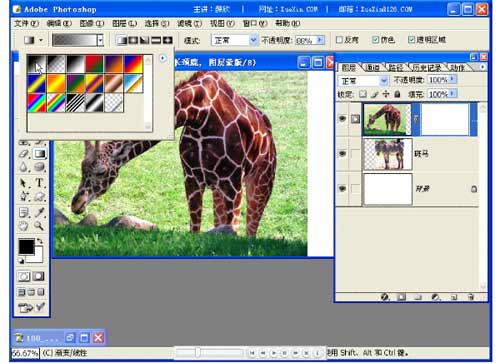This screenshot has height=363, width=500.
Task: Choose Linear gradient style
Action: (122, 41)
